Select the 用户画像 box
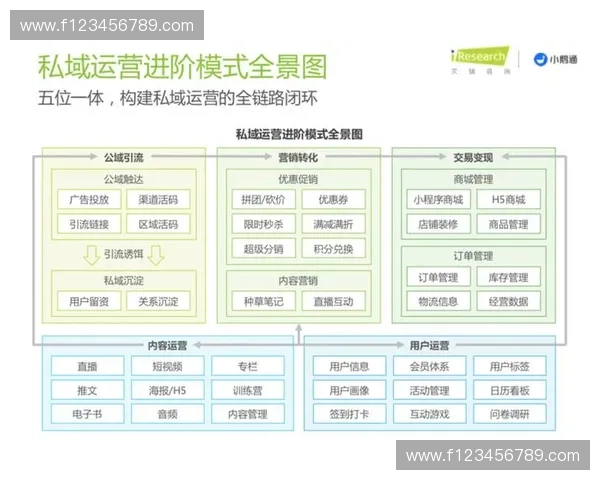600x480 pixels. coord(349,390)
